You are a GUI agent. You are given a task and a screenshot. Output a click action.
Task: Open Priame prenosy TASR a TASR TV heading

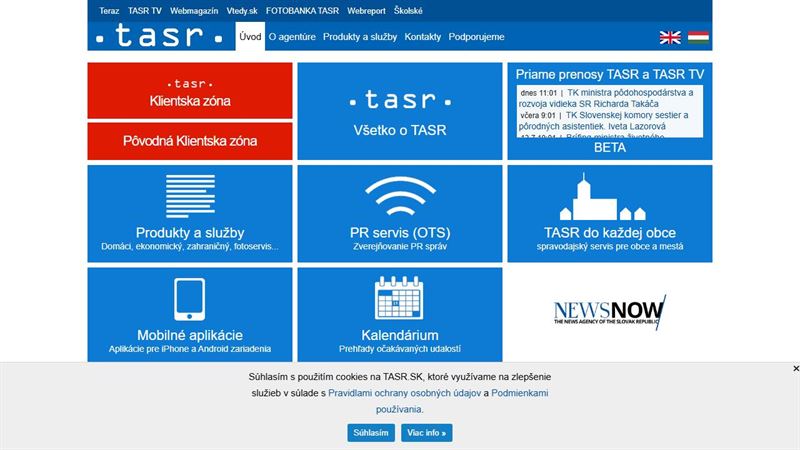pyautogui.click(x=610, y=74)
